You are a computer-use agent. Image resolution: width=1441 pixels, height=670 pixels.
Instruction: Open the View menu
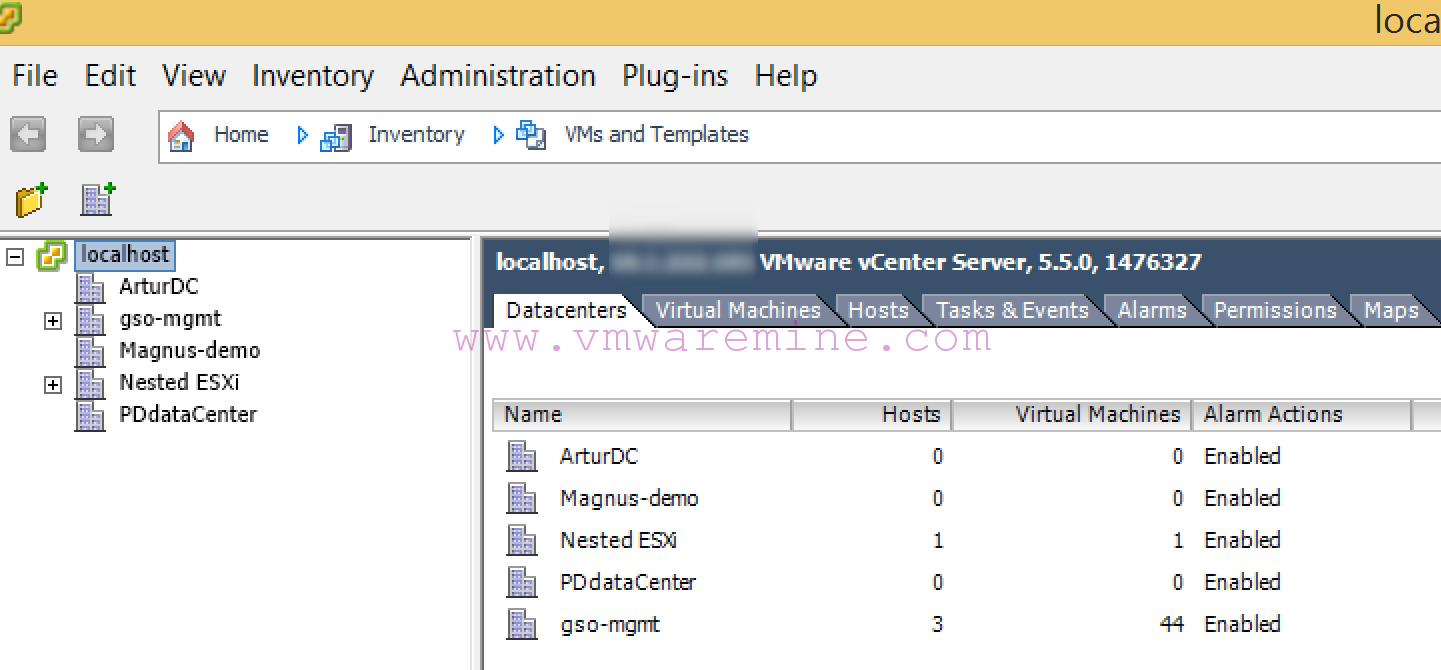click(x=194, y=76)
